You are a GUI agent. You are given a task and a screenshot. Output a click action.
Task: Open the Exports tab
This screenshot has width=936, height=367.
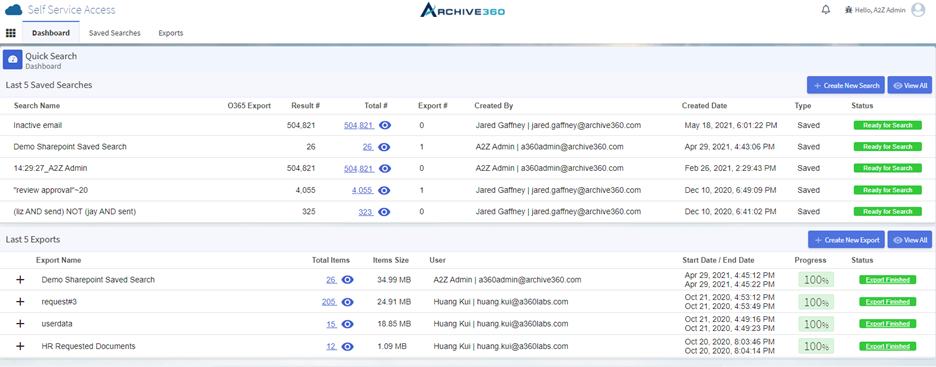click(171, 33)
